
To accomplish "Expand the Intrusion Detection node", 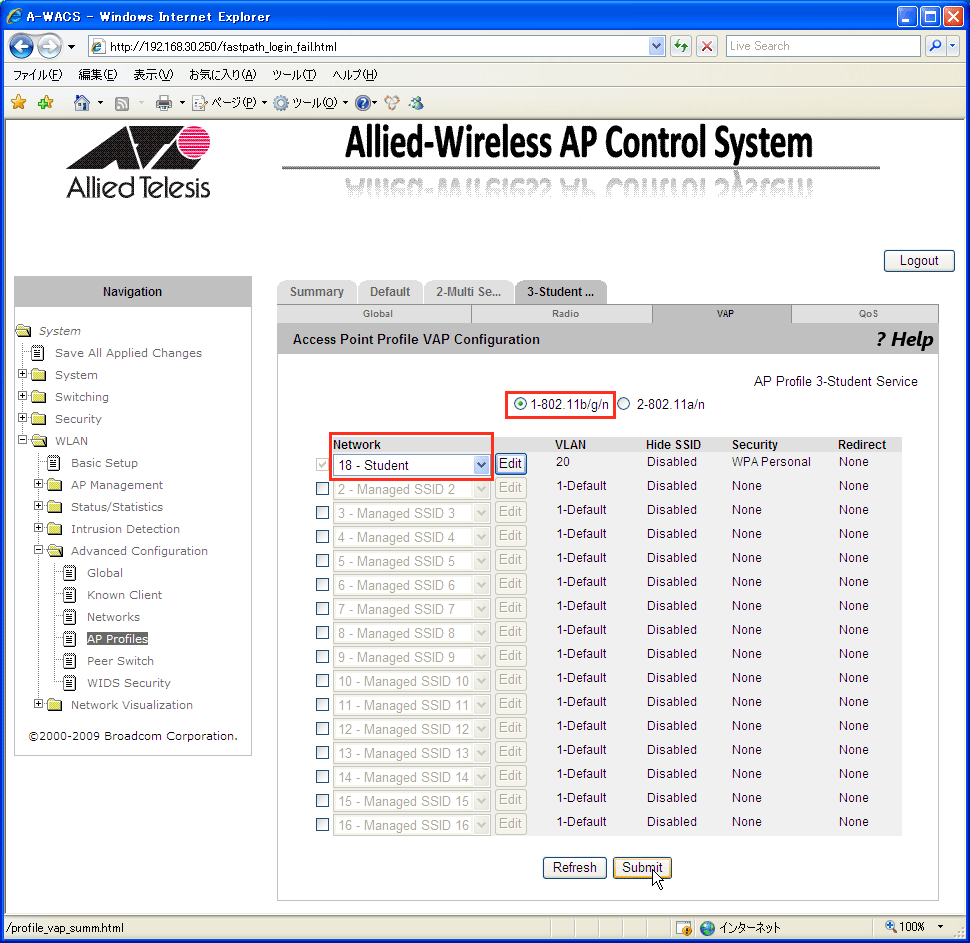I will click(x=38, y=528).
